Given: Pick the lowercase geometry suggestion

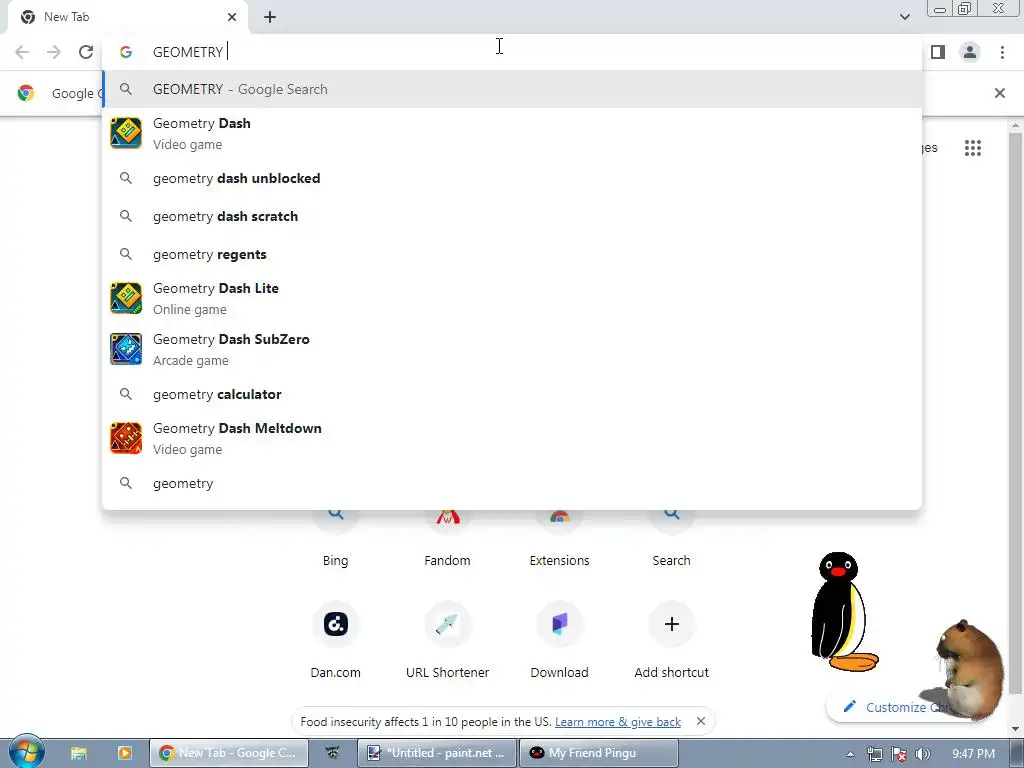Looking at the screenshot, I should pyautogui.click(x=512, y=483).
